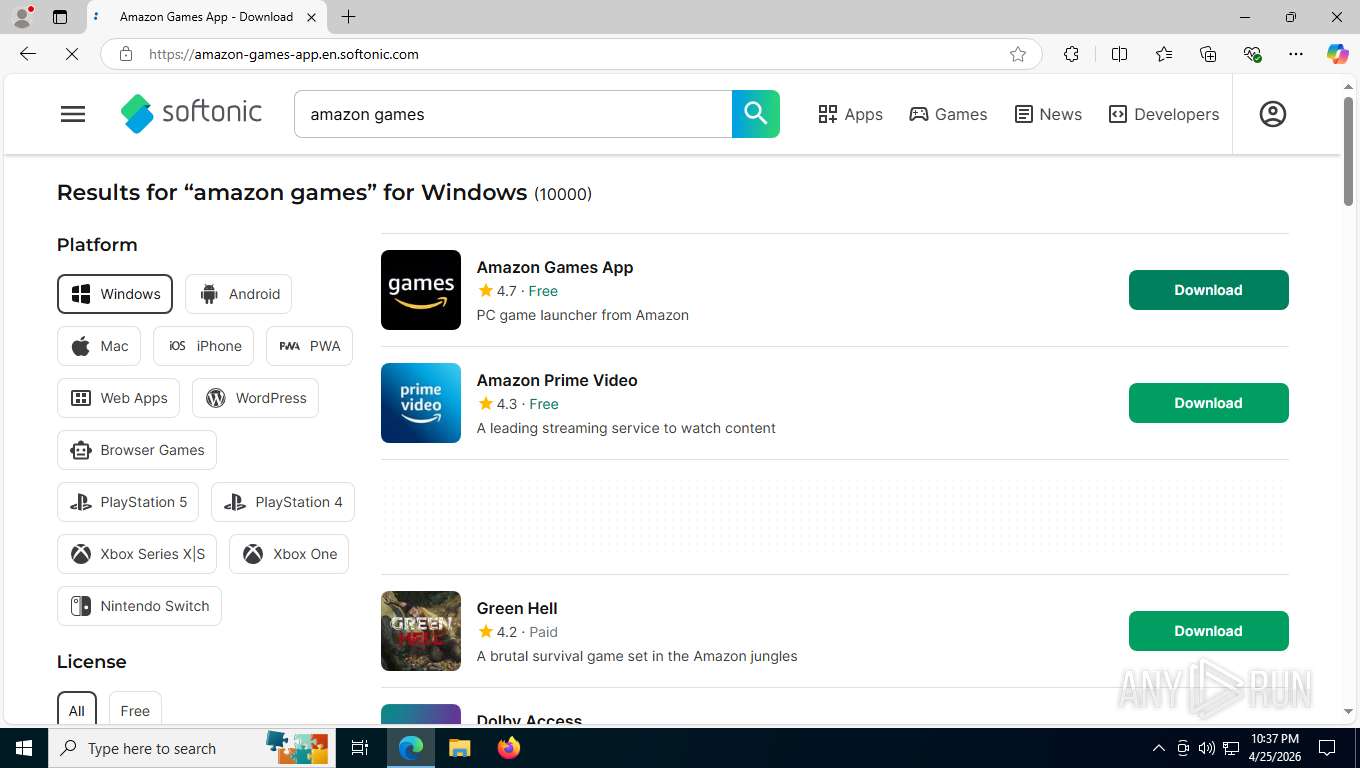Open Edge profile avatar
The height and width of the screenshot is (768, 1360).
click(x=22, y=17)
